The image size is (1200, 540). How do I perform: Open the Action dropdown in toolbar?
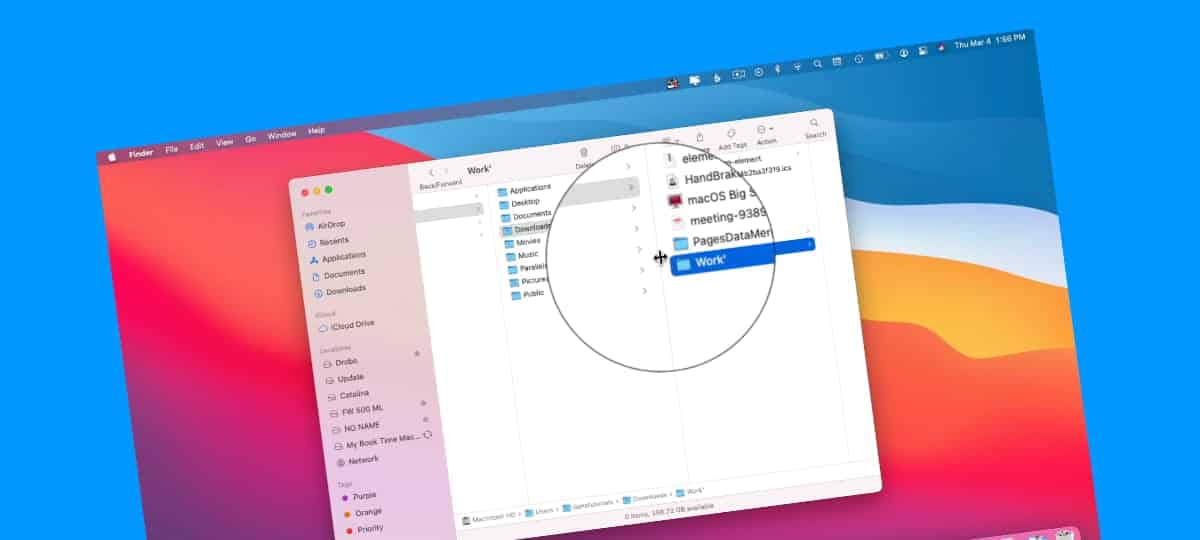(765, 130)
